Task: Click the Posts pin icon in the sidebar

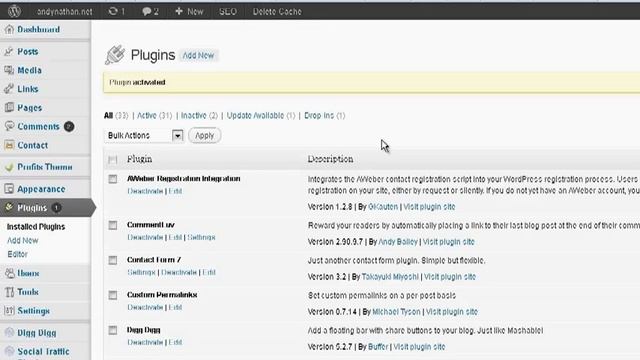Action: pyautogui.click(x=9, y=51)
